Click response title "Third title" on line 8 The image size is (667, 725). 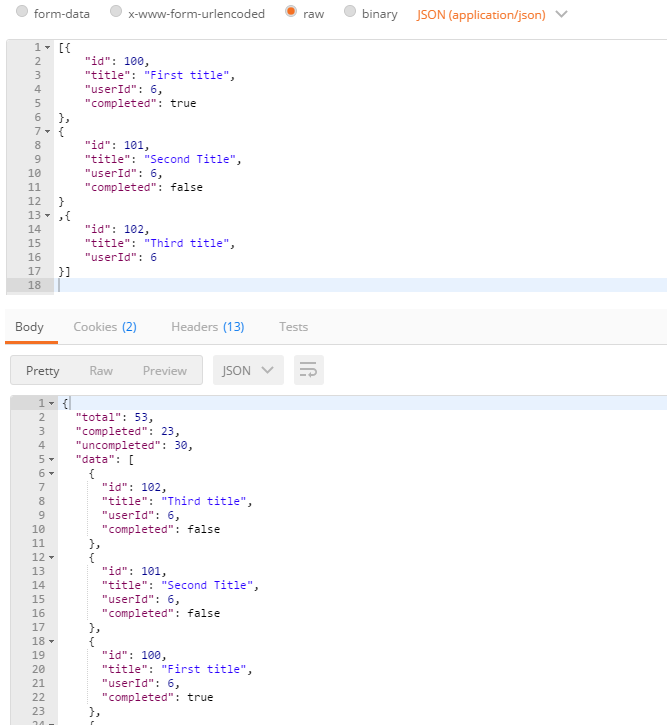click(x=204, y=501)
